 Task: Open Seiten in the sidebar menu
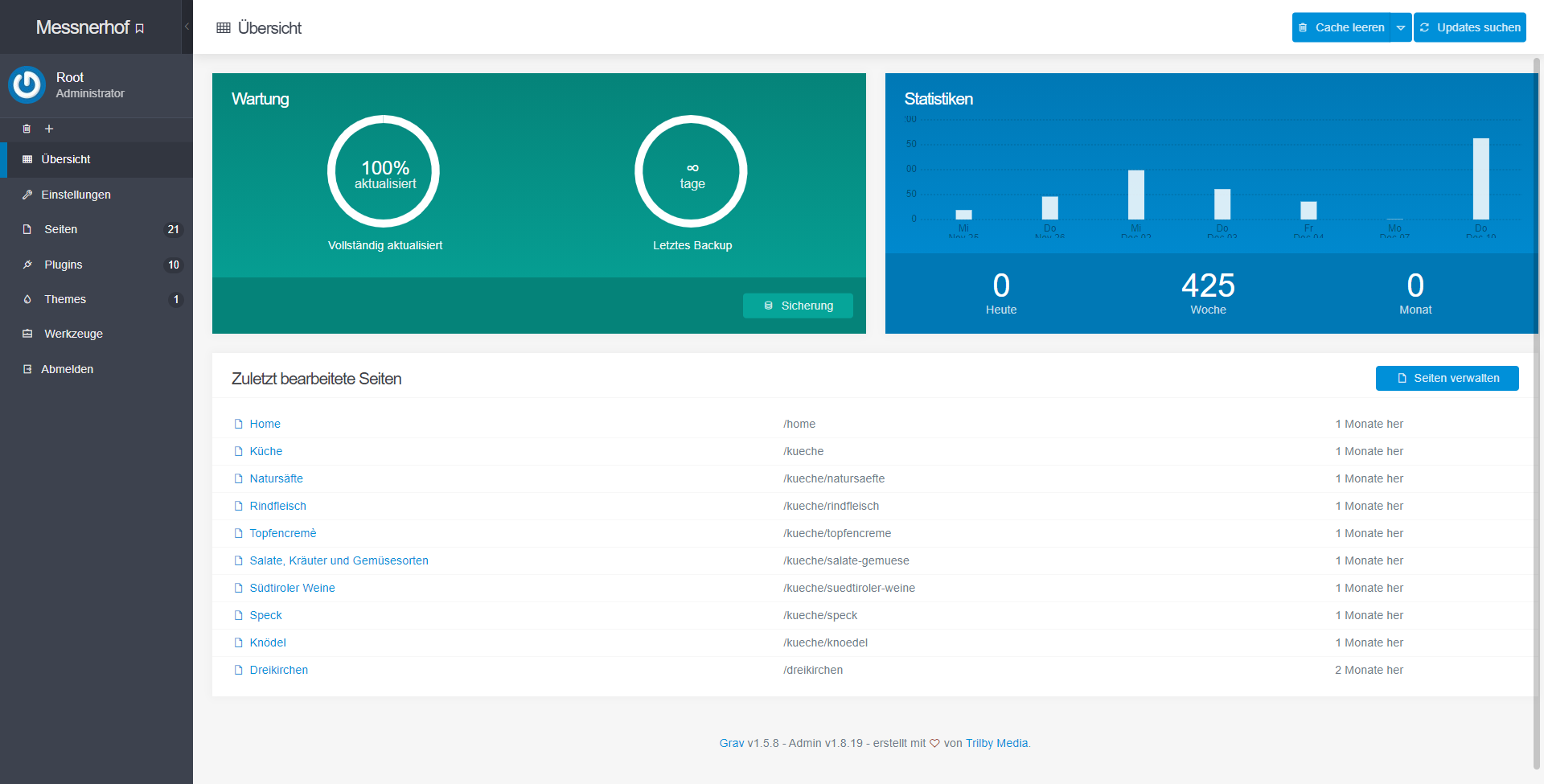(x=61, y=229)
